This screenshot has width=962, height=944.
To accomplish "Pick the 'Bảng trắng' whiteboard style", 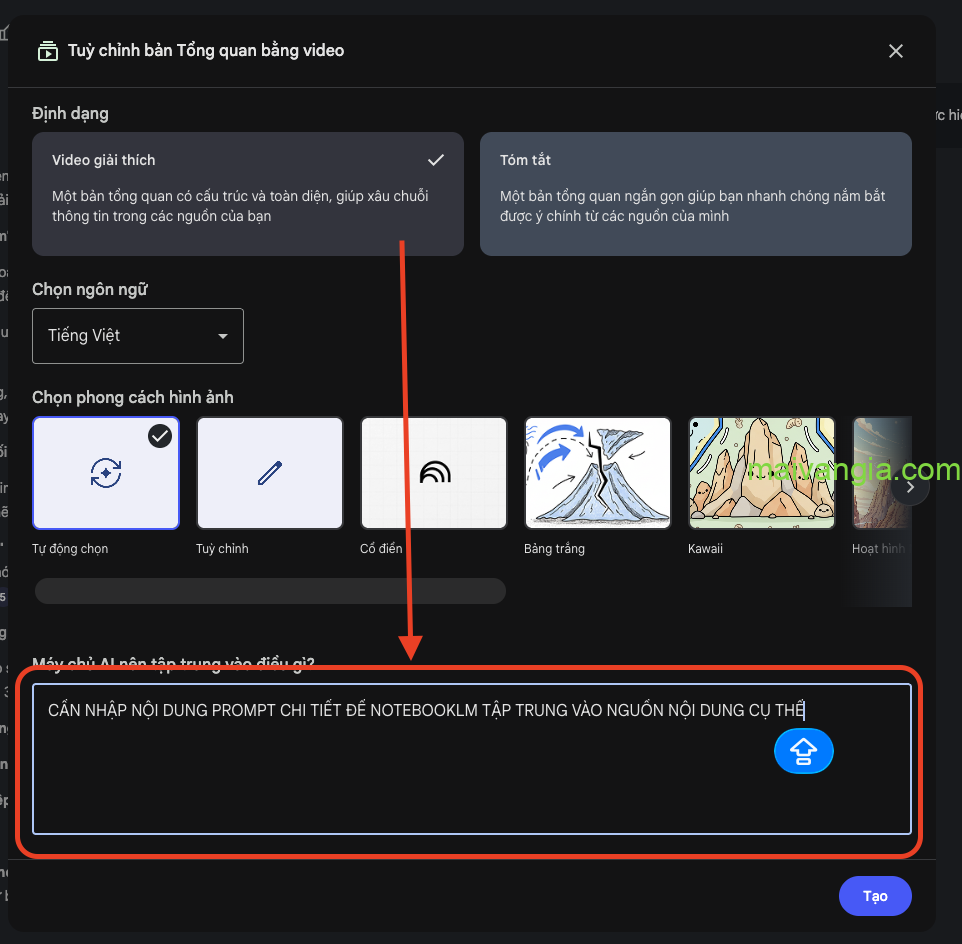I will pos(598,473).
